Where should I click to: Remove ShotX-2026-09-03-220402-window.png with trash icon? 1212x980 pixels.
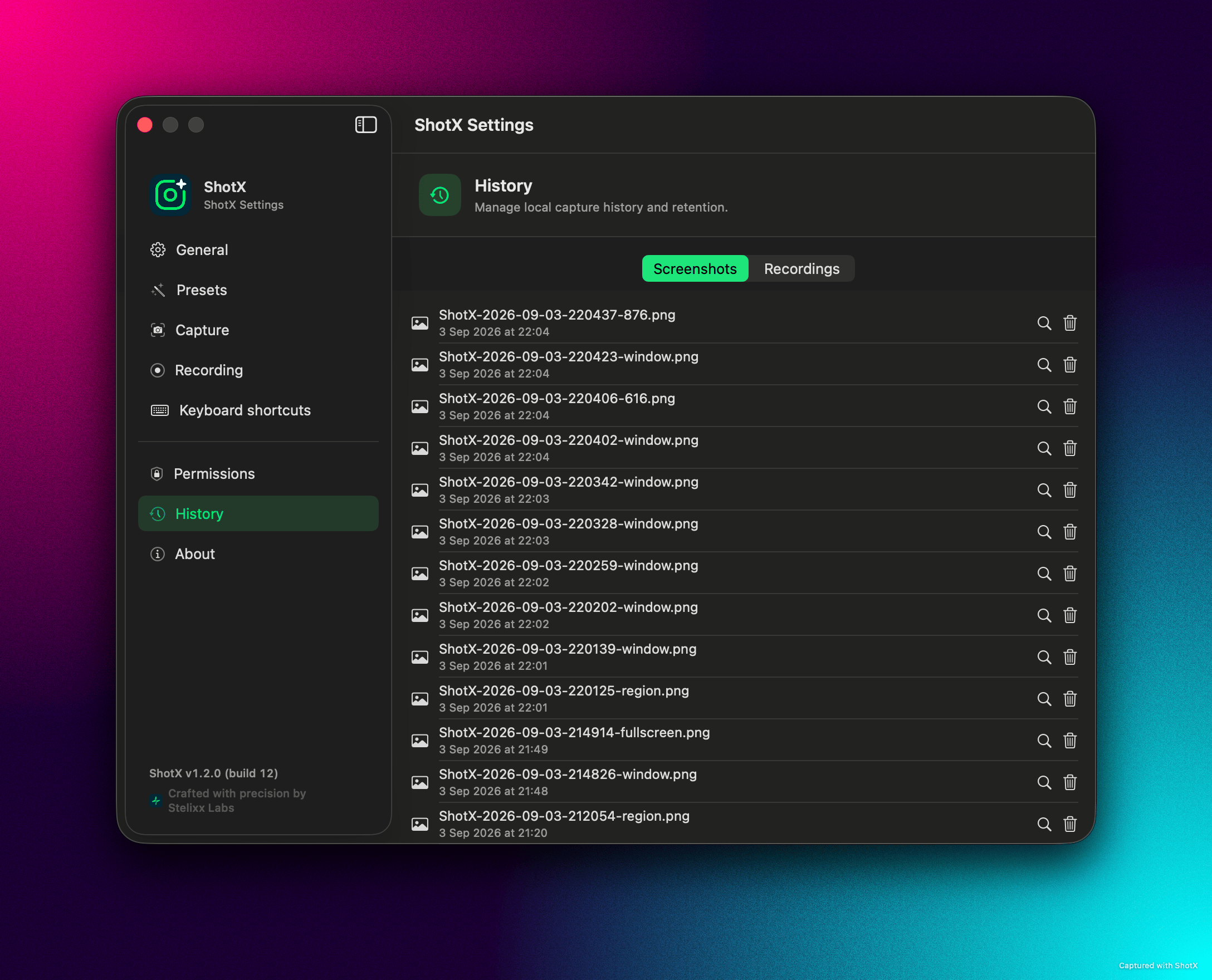[x=1069, y=448]
